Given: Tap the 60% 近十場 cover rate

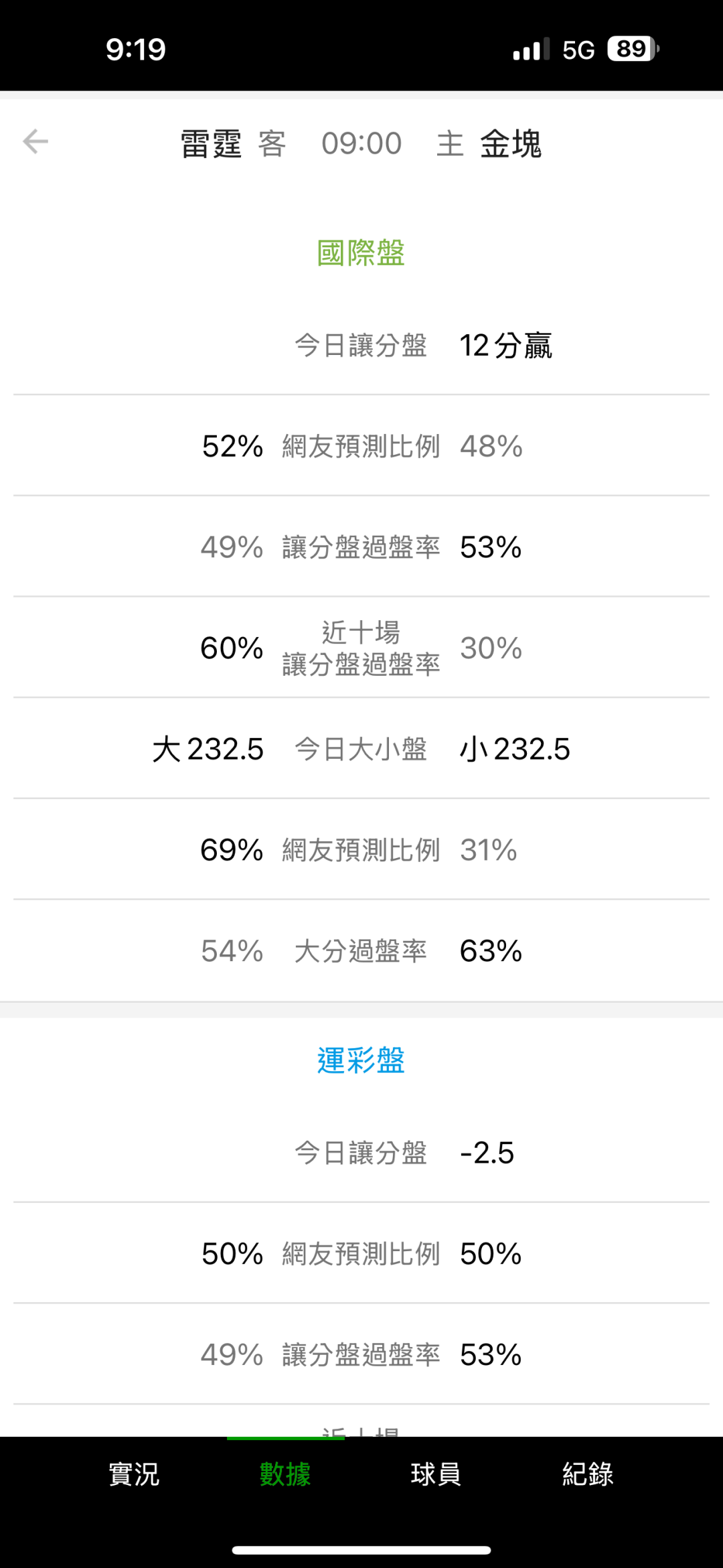Looking at the screenshot, I should pyautogui.click(x=232, y=648).
